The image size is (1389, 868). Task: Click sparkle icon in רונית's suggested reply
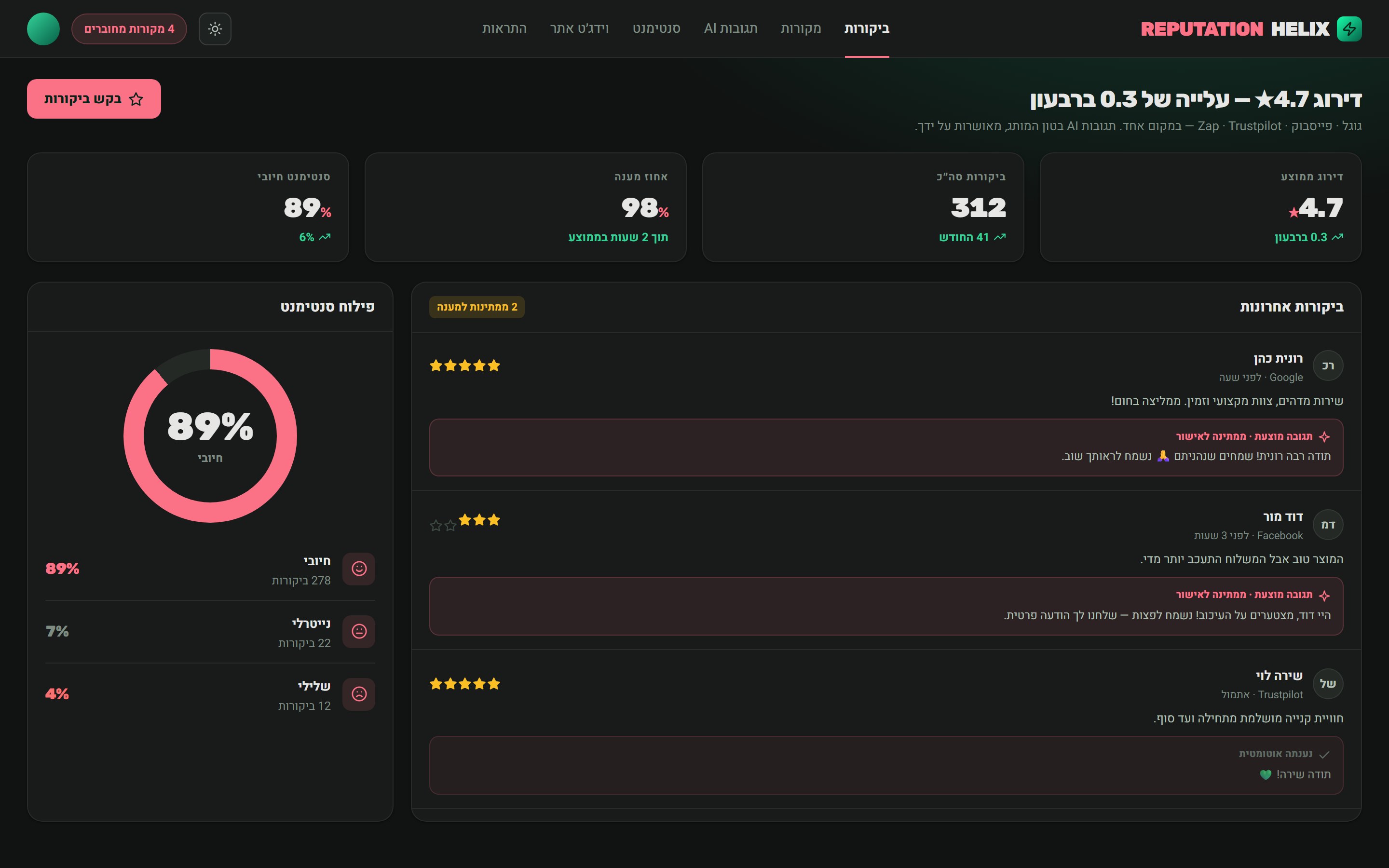[1324, 437]
